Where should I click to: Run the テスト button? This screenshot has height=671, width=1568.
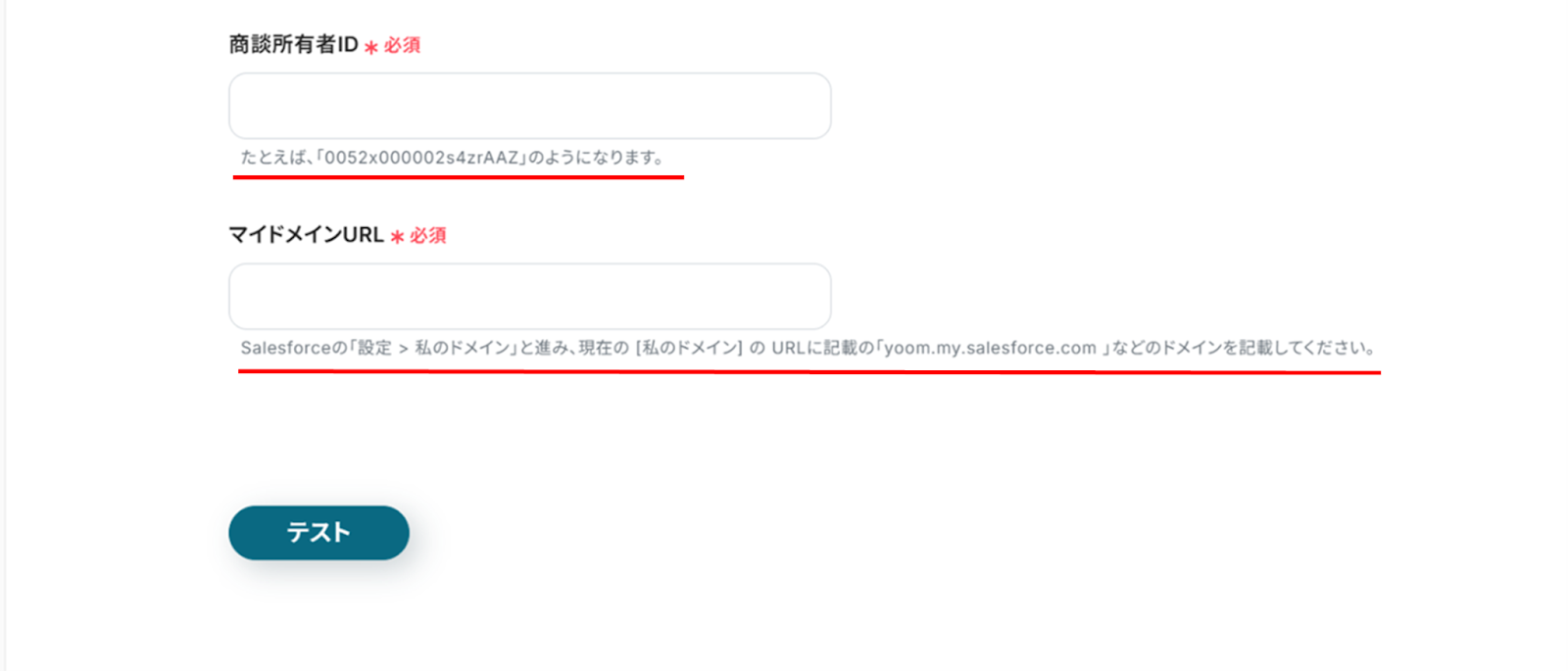pyautogui.click(x=318, y=533)
